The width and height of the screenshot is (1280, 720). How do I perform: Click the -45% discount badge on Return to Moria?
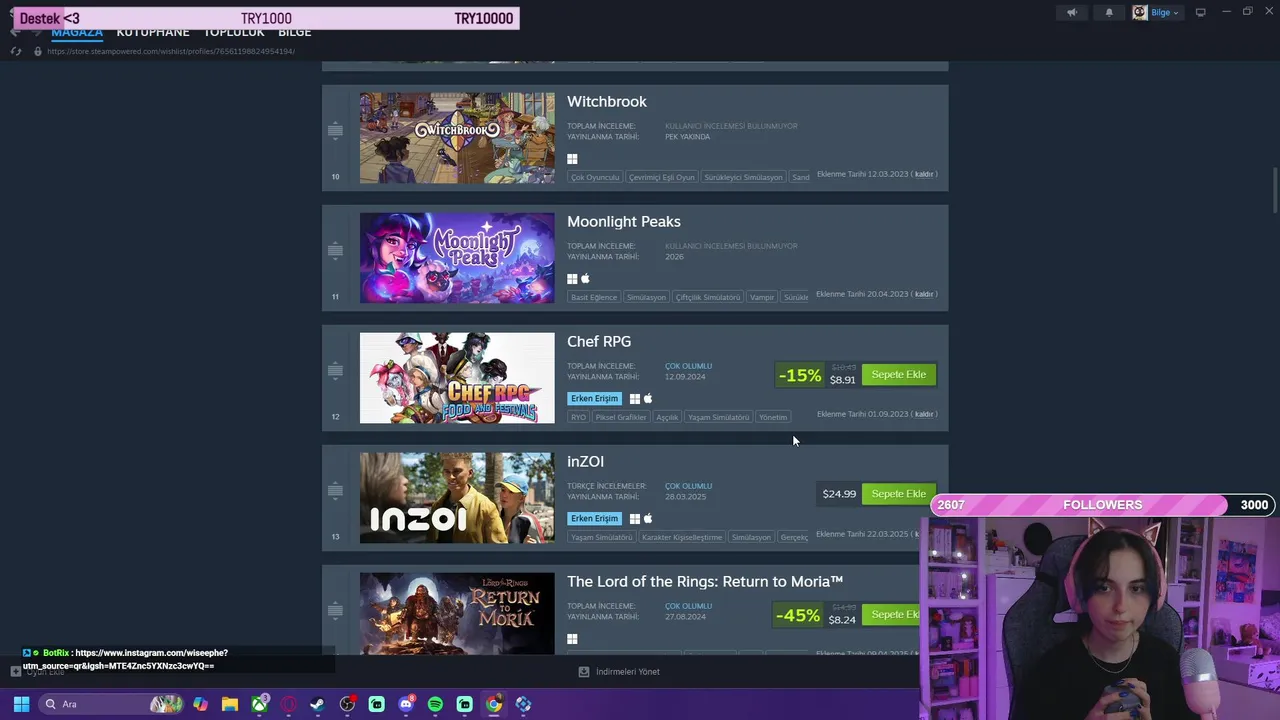798,615
